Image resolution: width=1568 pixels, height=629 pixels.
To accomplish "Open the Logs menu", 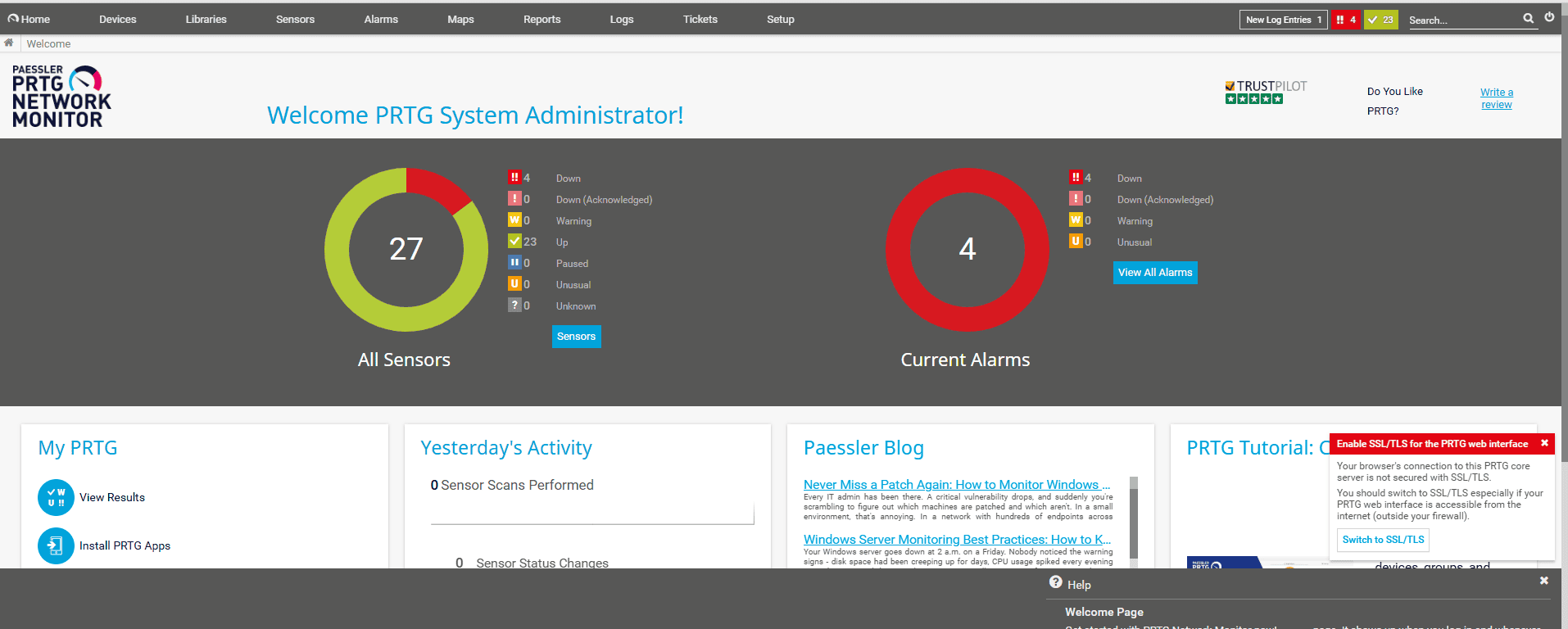I will (x=622, y=19).
